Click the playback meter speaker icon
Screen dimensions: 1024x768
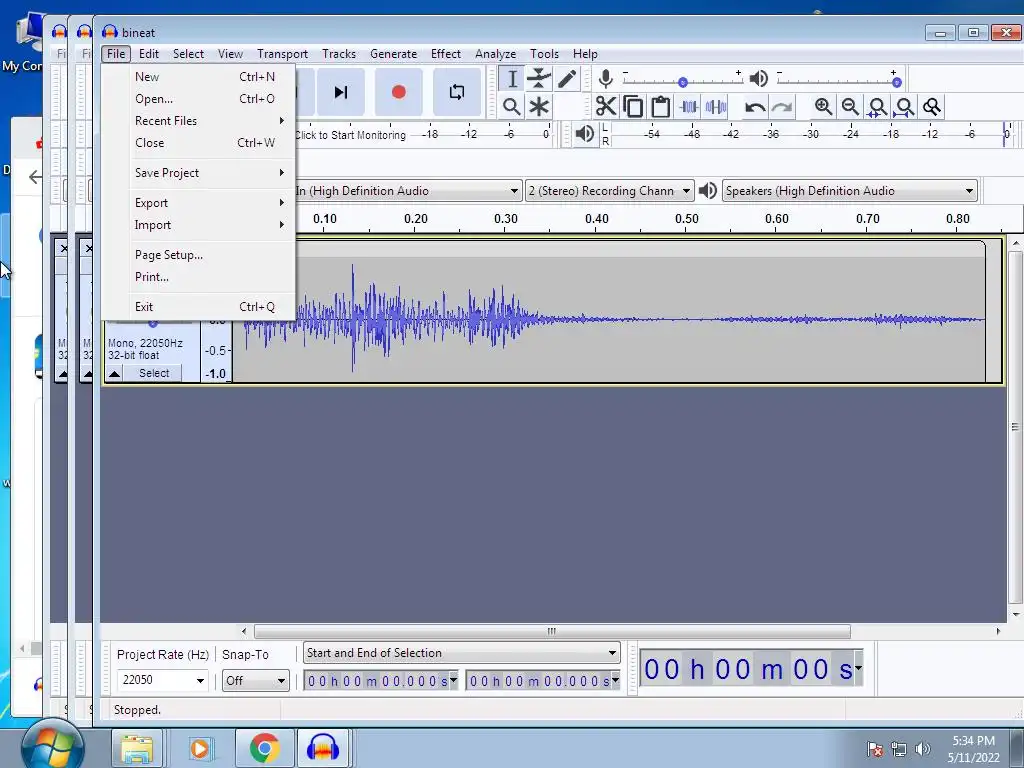584,134
